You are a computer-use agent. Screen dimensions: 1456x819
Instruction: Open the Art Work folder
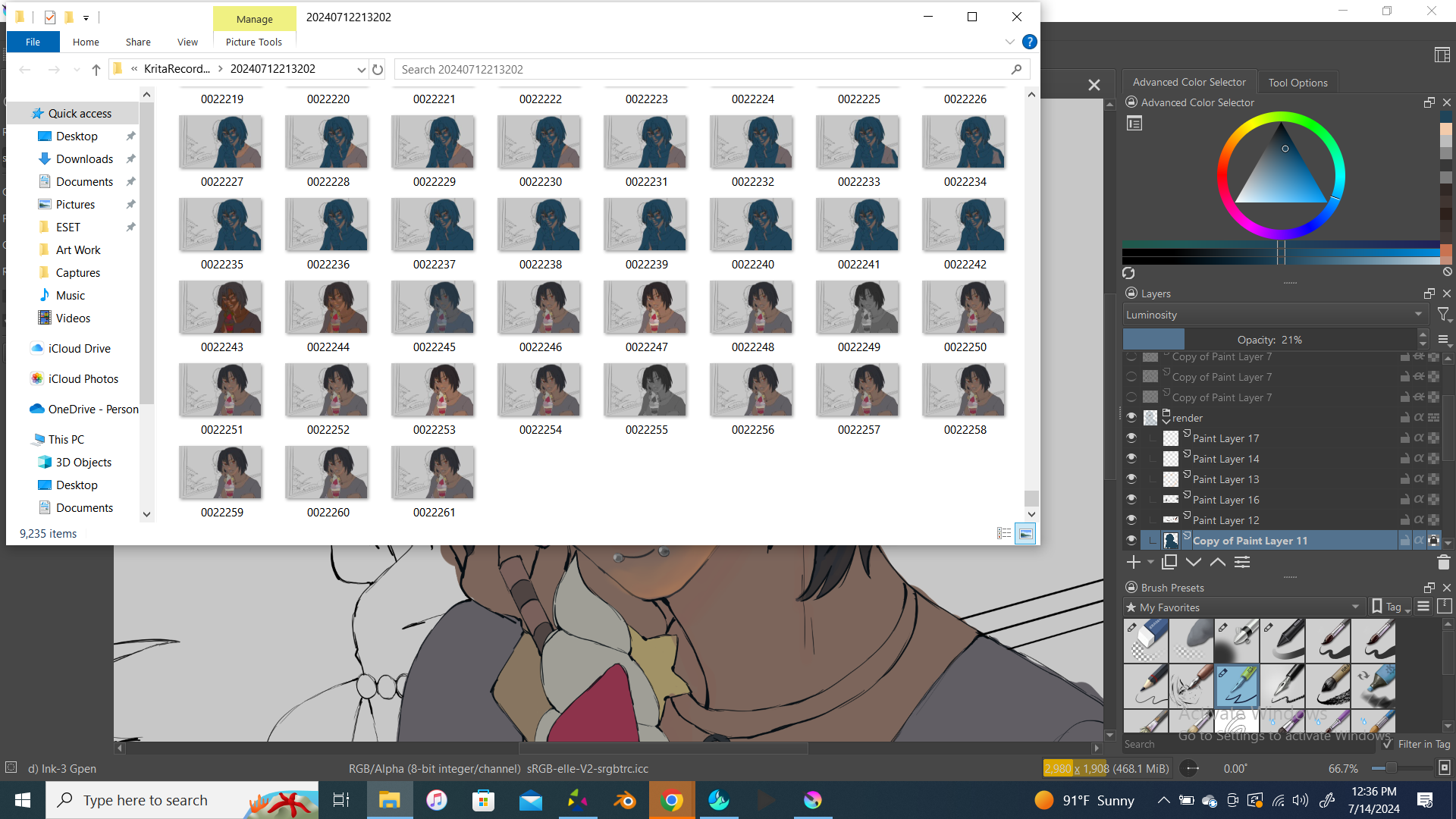click(x=78, y=249)
